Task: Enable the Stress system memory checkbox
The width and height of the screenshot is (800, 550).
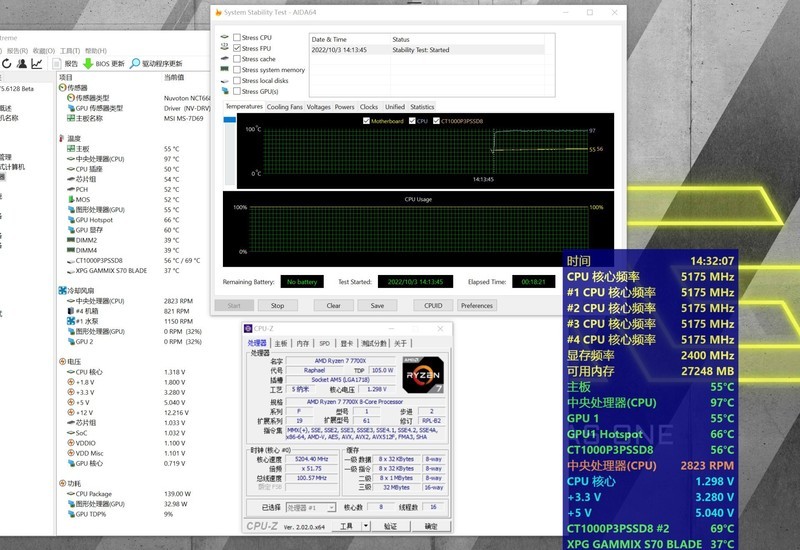Action: tap(237, 69)
